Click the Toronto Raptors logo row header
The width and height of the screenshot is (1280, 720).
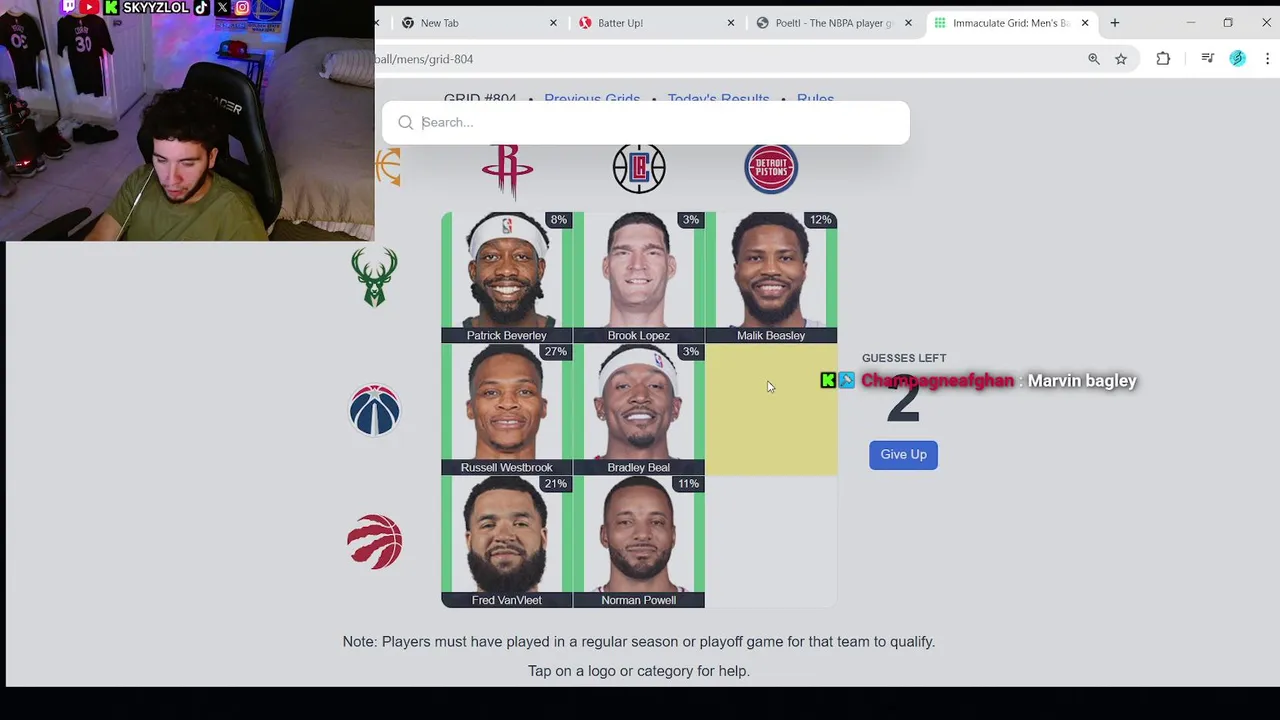(x=374, y=542)
